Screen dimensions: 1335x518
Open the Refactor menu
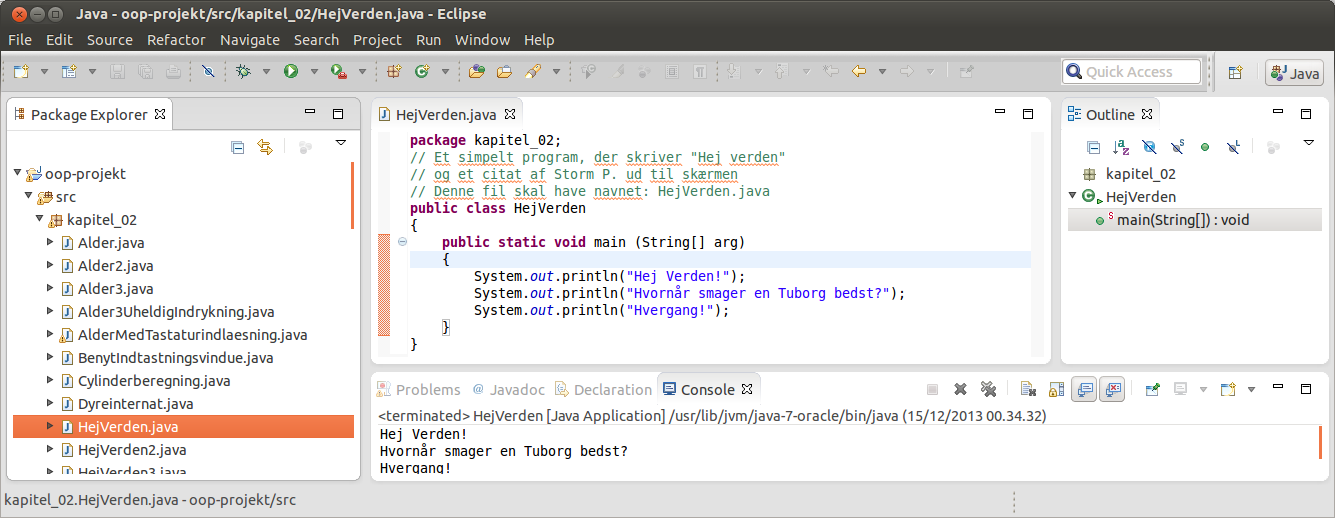coord(176,40)
